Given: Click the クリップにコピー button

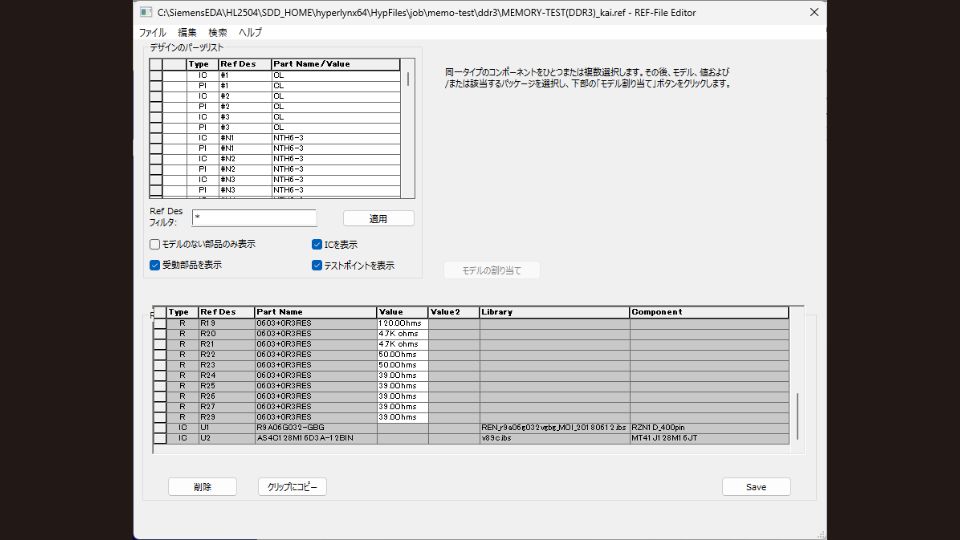Looking at the screenshot, I should (292, 487).
